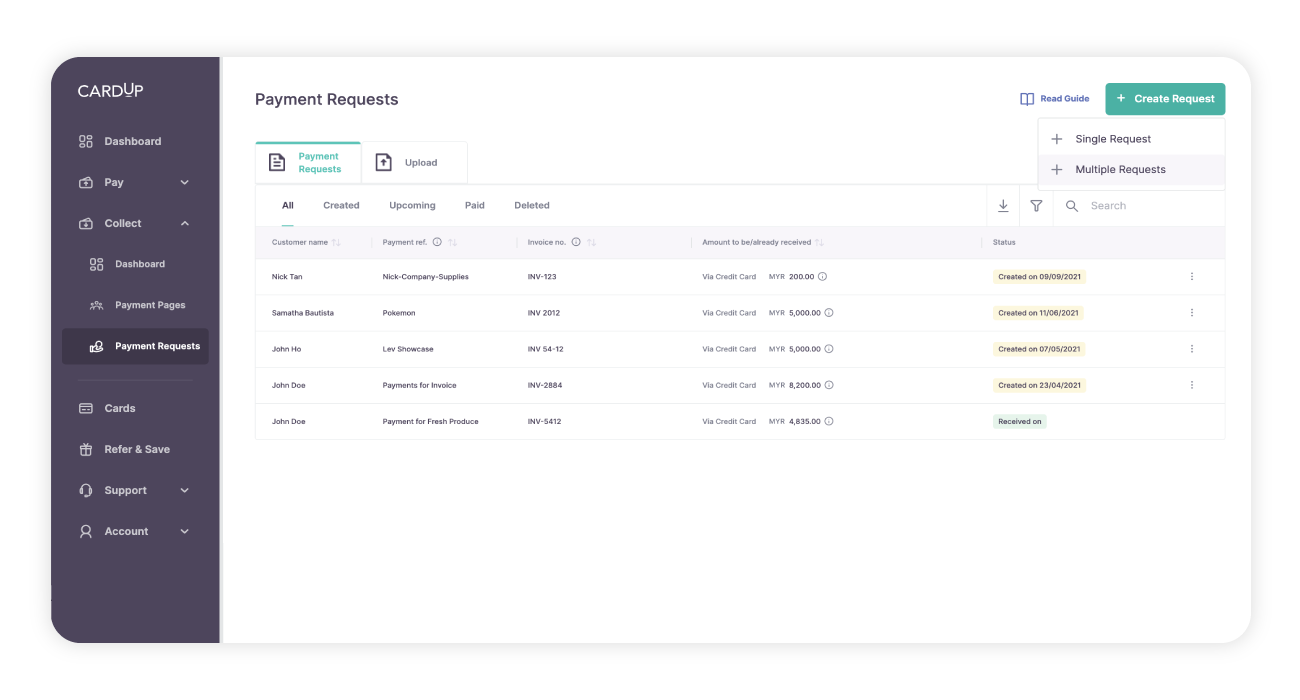
Task: Open the three-dot menu on Nick Tan's row
Action: coord(1191,276)
